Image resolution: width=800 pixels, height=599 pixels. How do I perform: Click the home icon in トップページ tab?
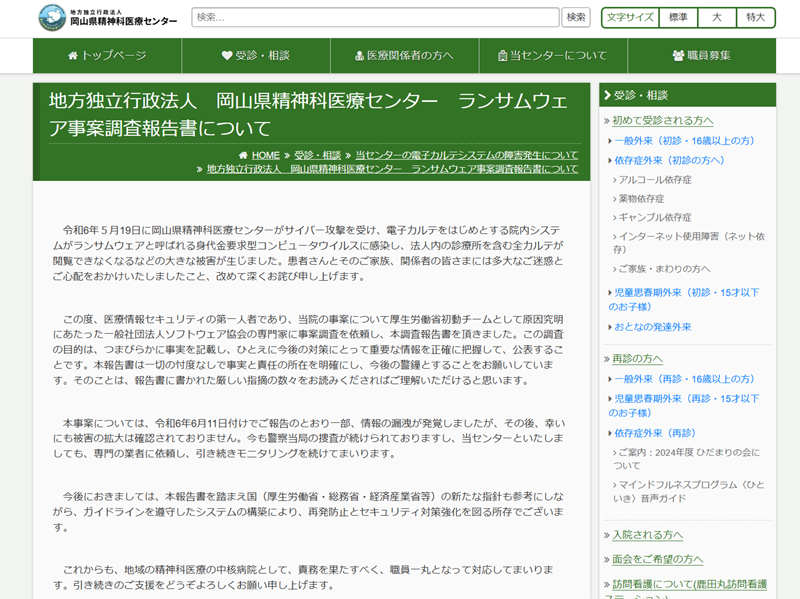pos(73,56)
